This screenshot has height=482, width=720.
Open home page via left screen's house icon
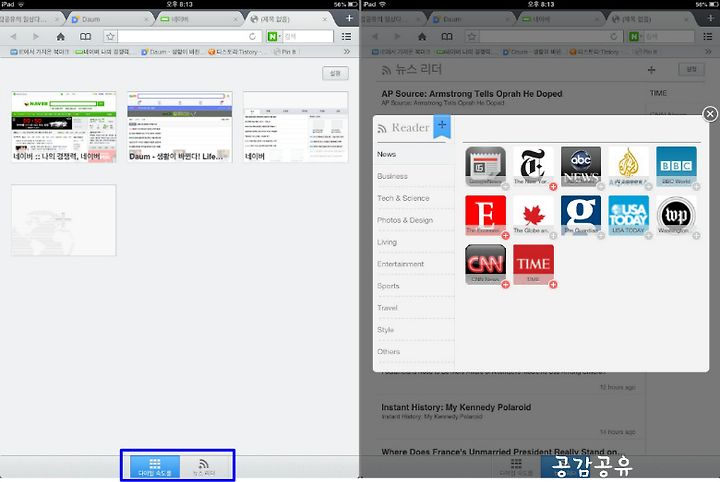[x=61, y=36]
